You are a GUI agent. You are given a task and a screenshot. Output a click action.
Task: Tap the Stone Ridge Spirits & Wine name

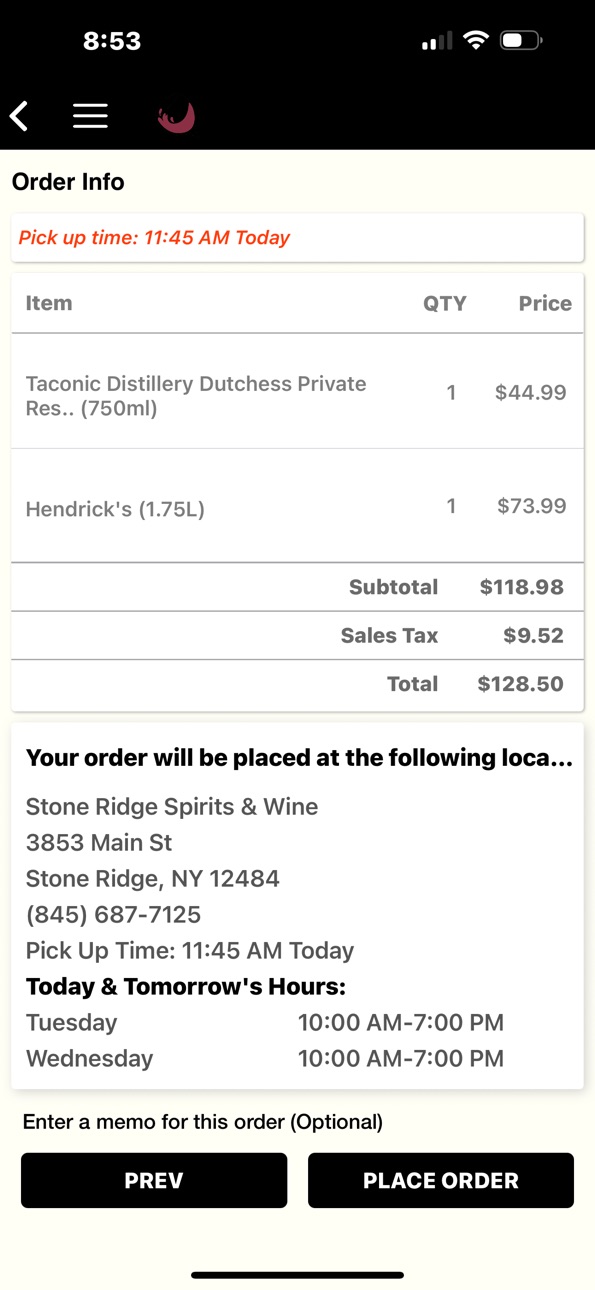tap(172, 806)
